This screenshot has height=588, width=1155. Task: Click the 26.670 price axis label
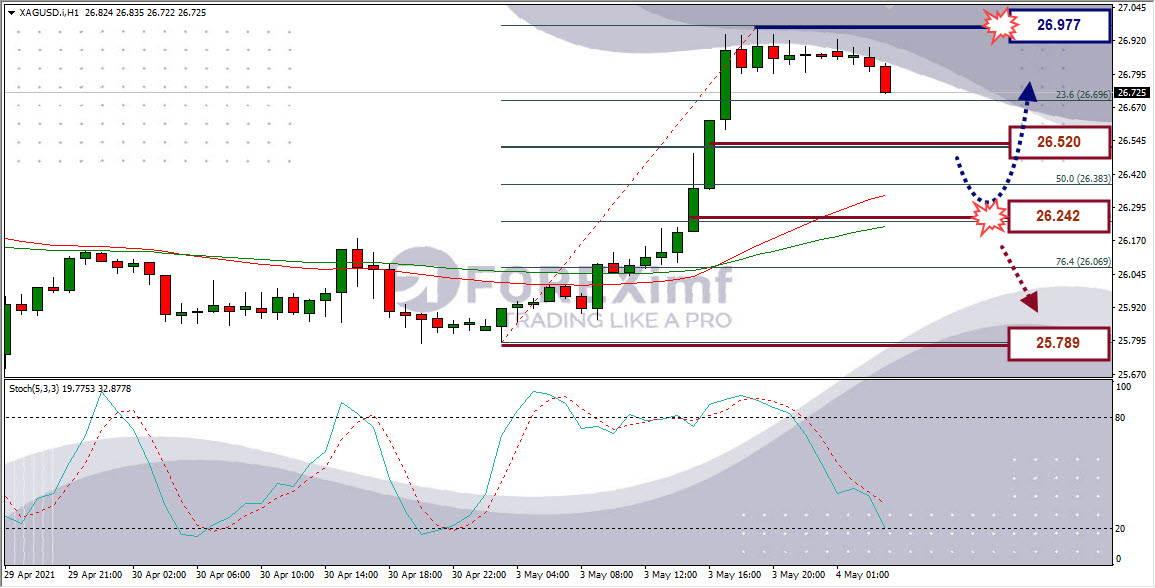tap(1131, 108)
